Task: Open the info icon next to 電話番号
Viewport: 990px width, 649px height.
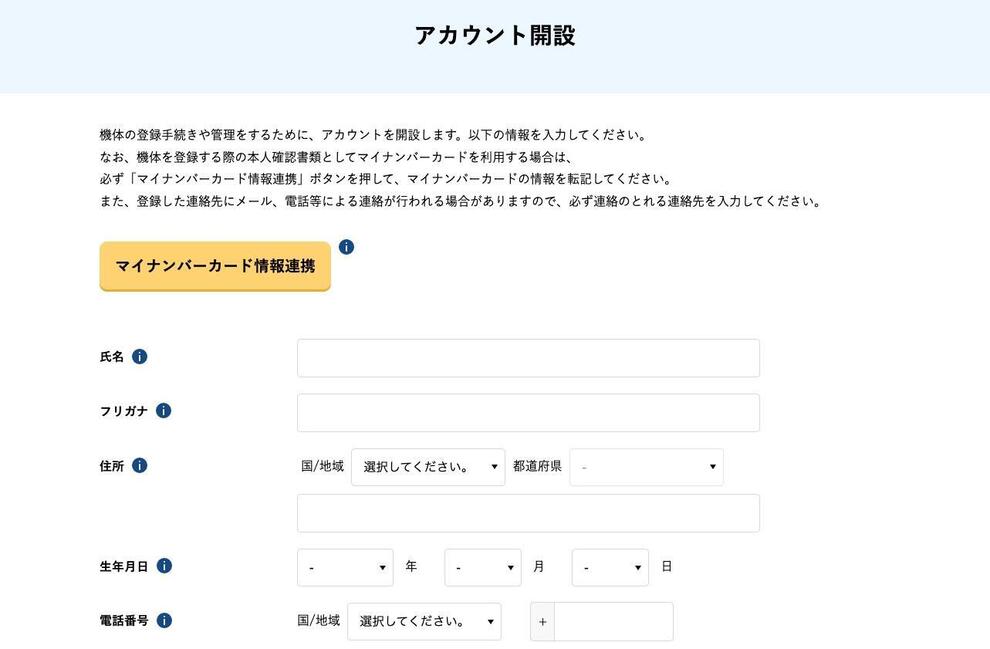Action: click(x=164, y=621)
